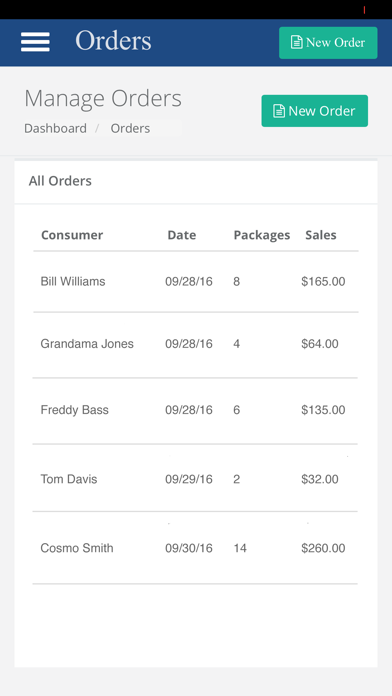
Task: Sort table by Date column header
Action: tap(182, 235)
